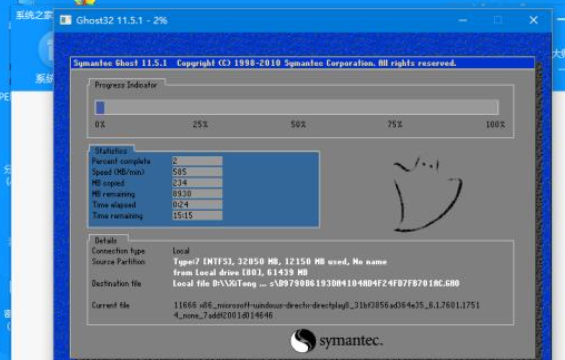Click the Symantec copyright header bar
565x360 pixels.
(302, 63)
